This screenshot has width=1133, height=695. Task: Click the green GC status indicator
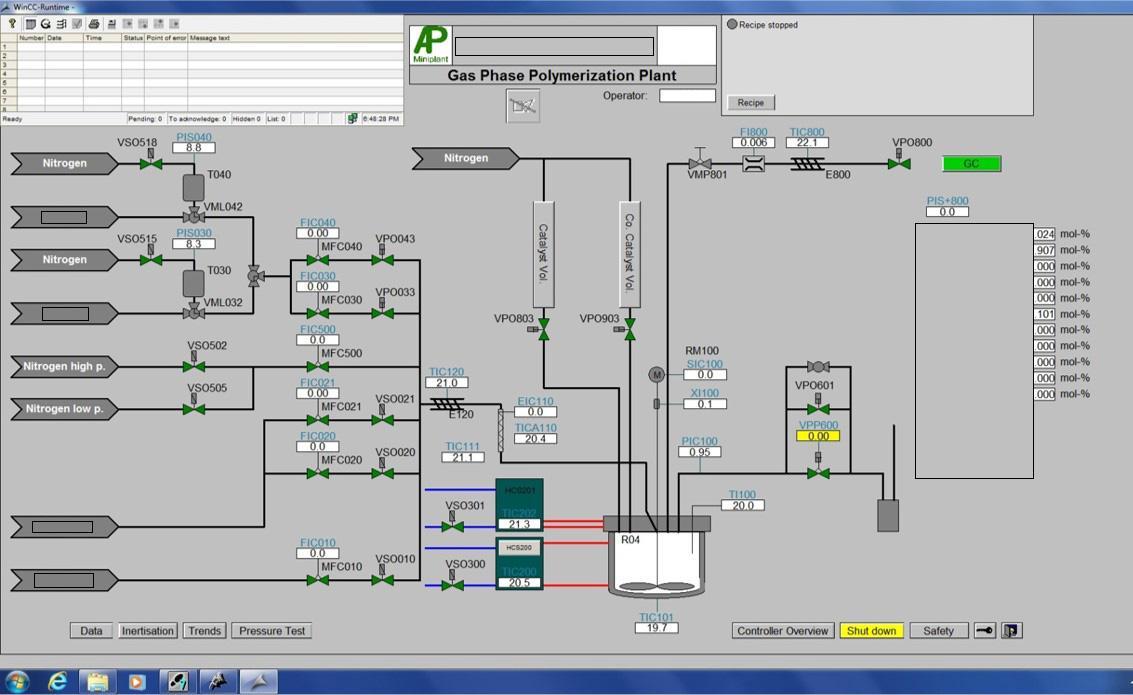(971, 163)
